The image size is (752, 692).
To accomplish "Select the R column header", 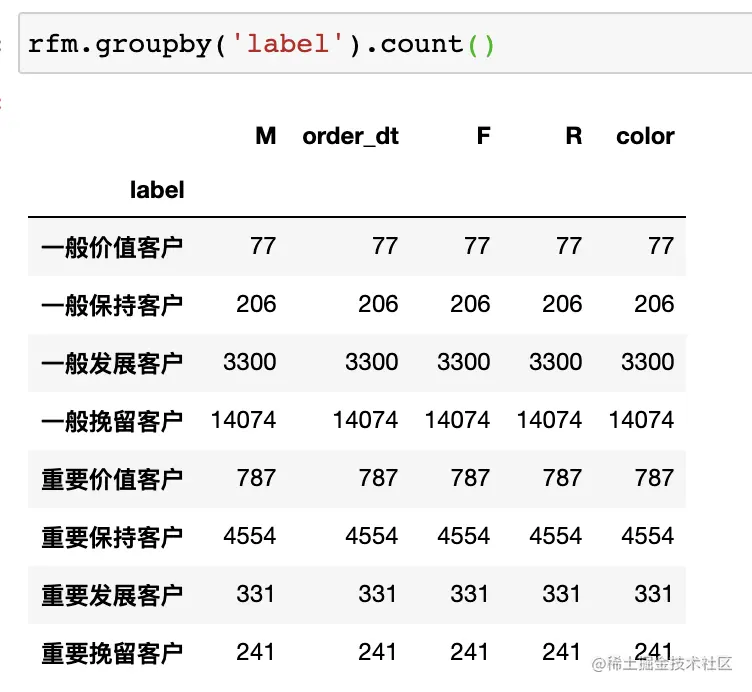I will coord(574,136).
